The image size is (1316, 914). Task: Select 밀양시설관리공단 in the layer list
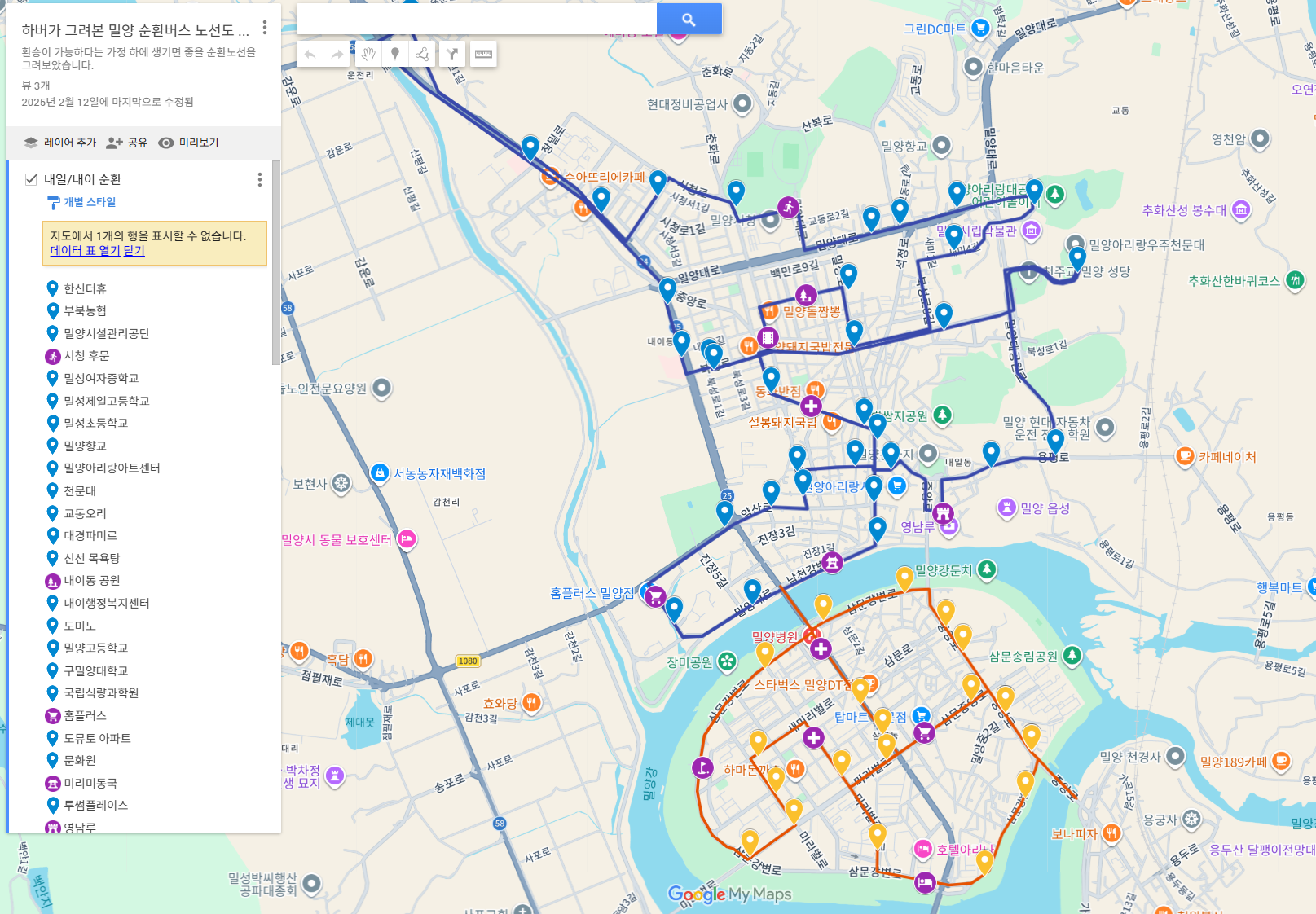(x=107, y=334)
